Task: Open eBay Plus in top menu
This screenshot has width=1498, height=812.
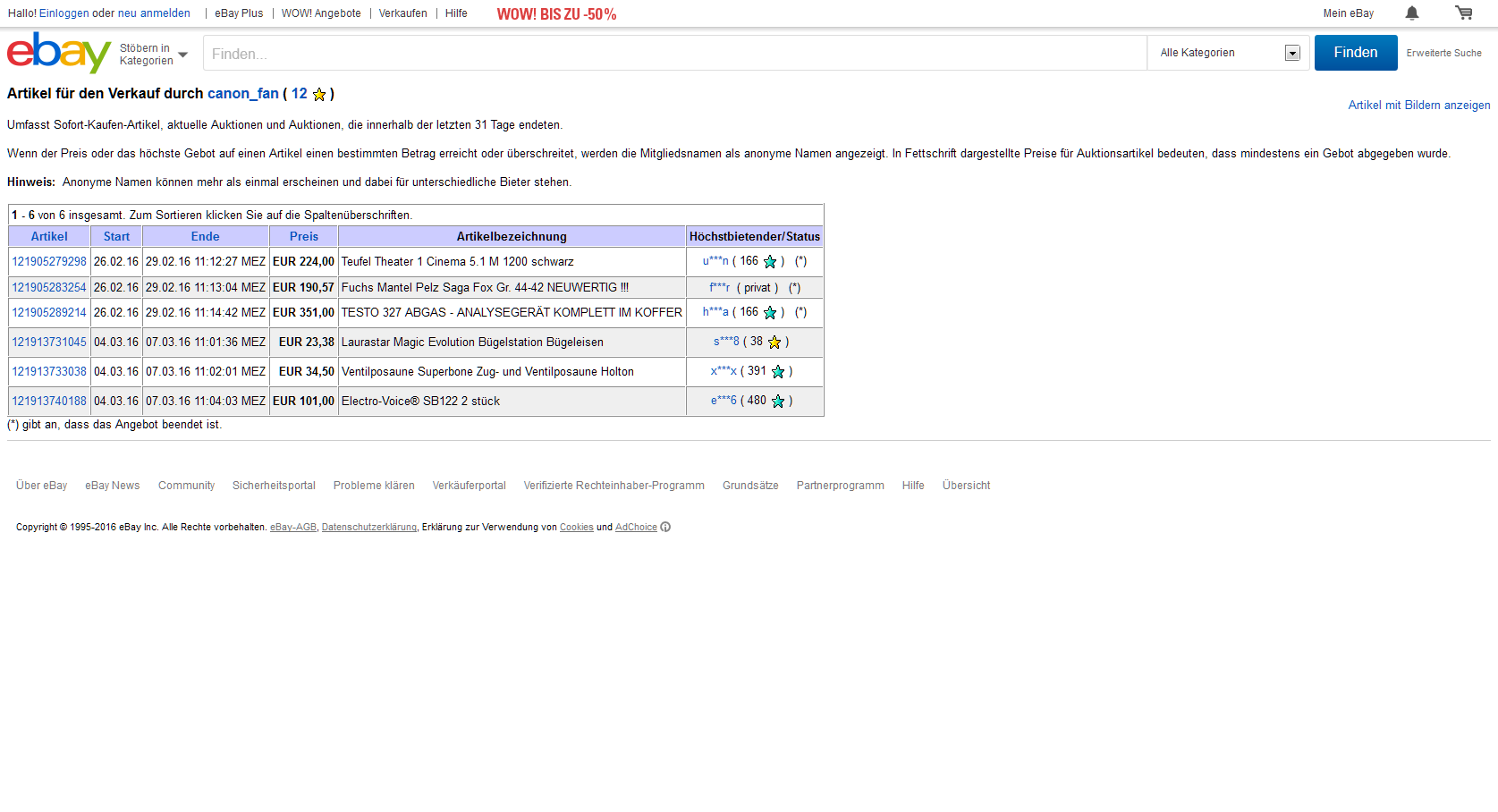Action: tap(239, 13)
